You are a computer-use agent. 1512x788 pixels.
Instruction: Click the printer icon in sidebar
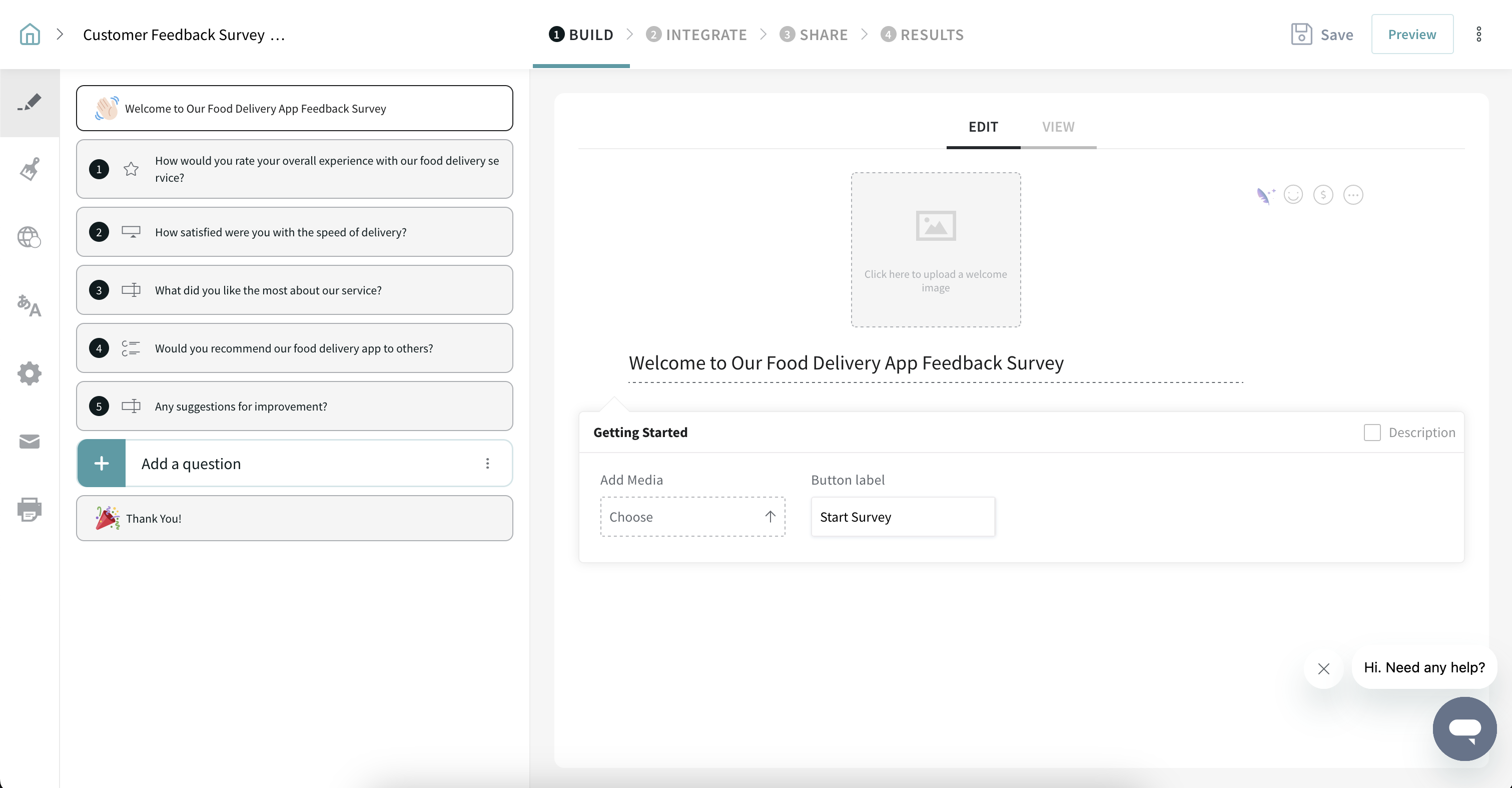coord(30,509)
